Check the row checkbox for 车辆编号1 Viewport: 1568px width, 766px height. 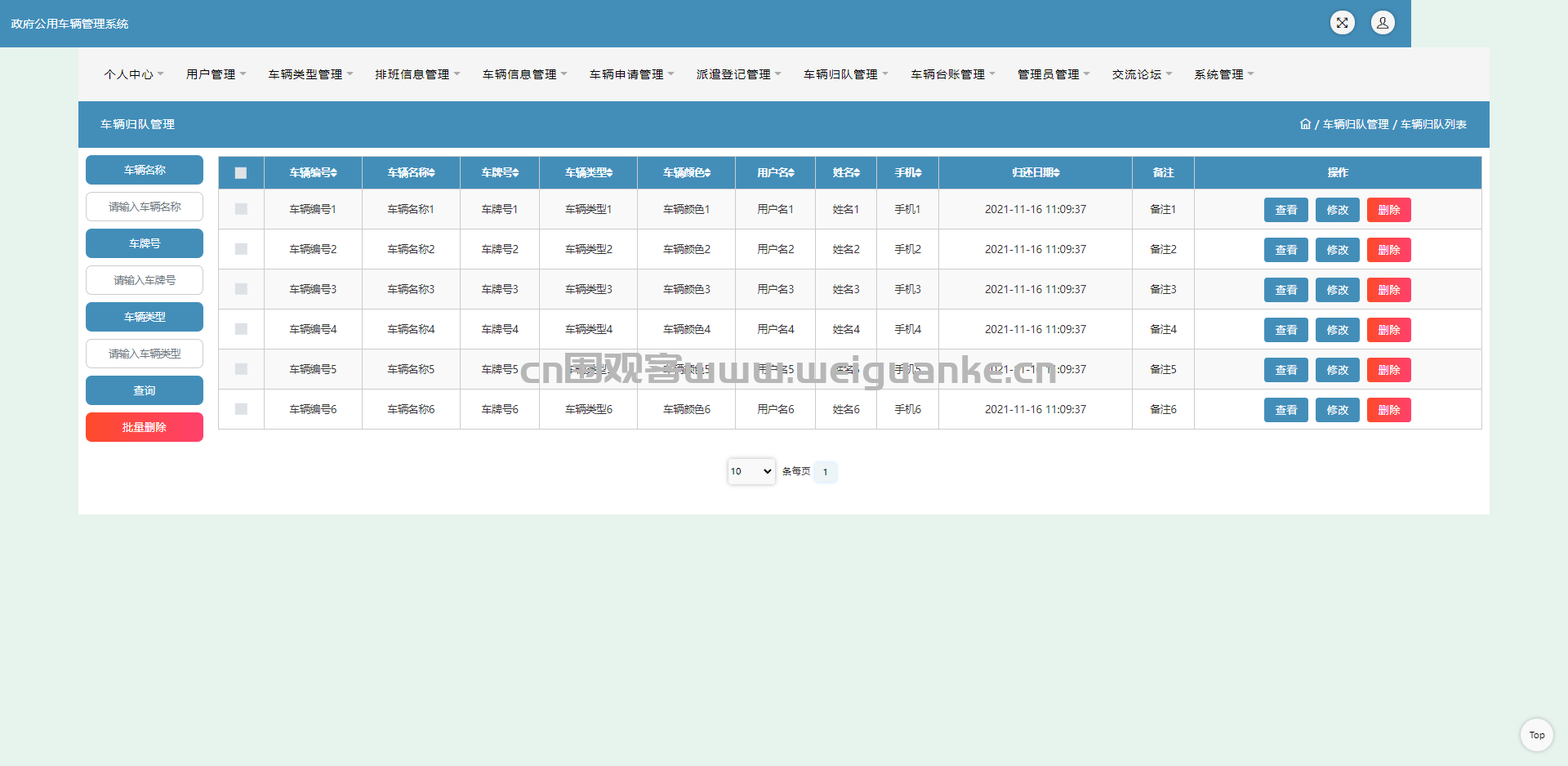click(x=241, y=209)
